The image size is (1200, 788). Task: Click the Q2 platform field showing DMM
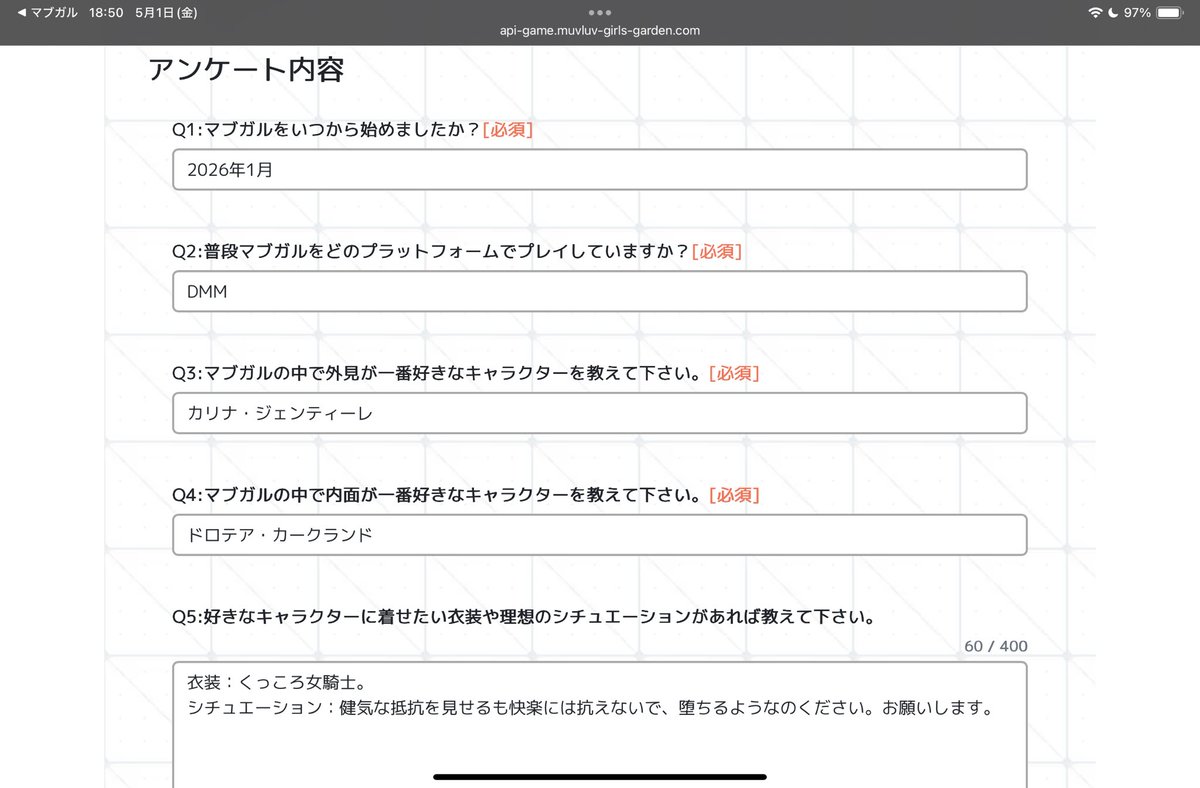[600, 291]
